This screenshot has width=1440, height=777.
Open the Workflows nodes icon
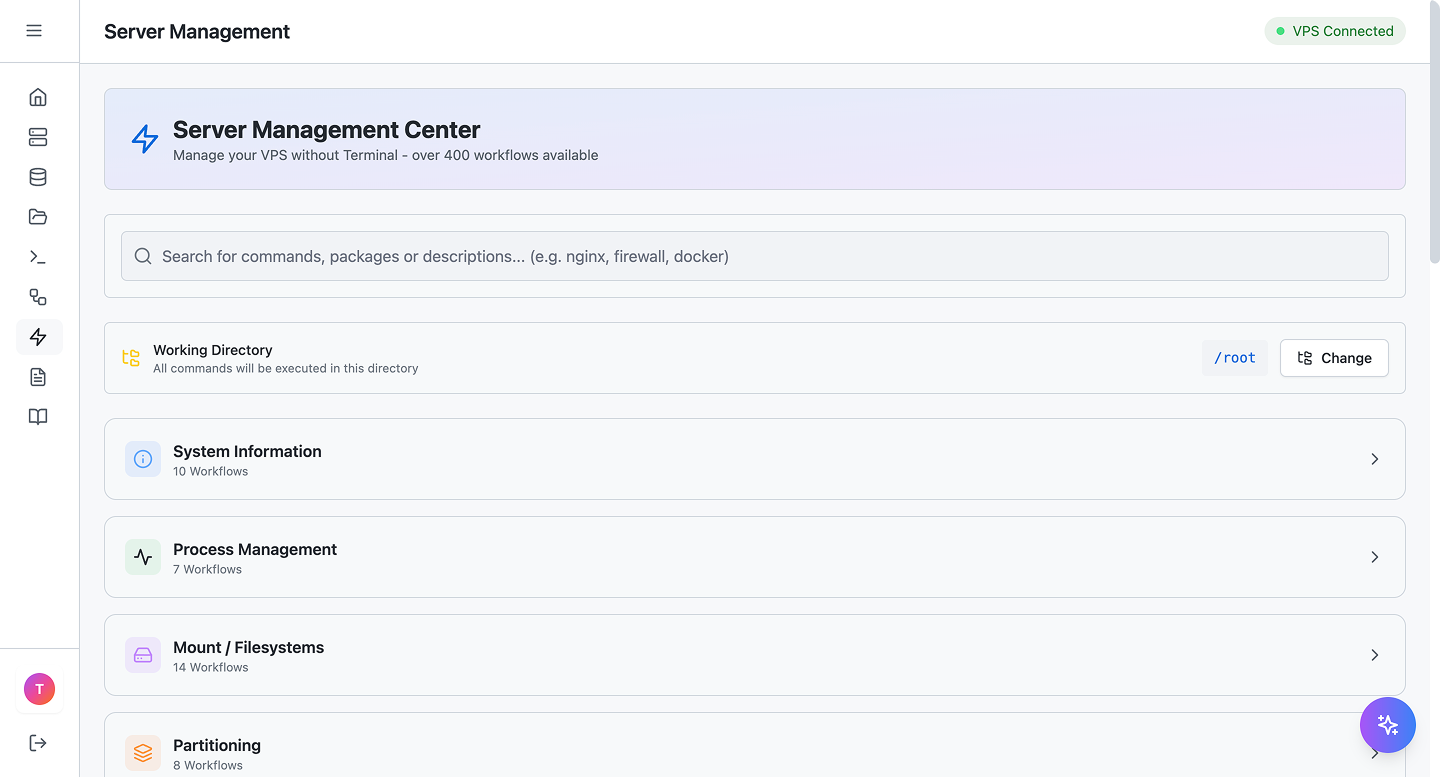tap(38, 297)
